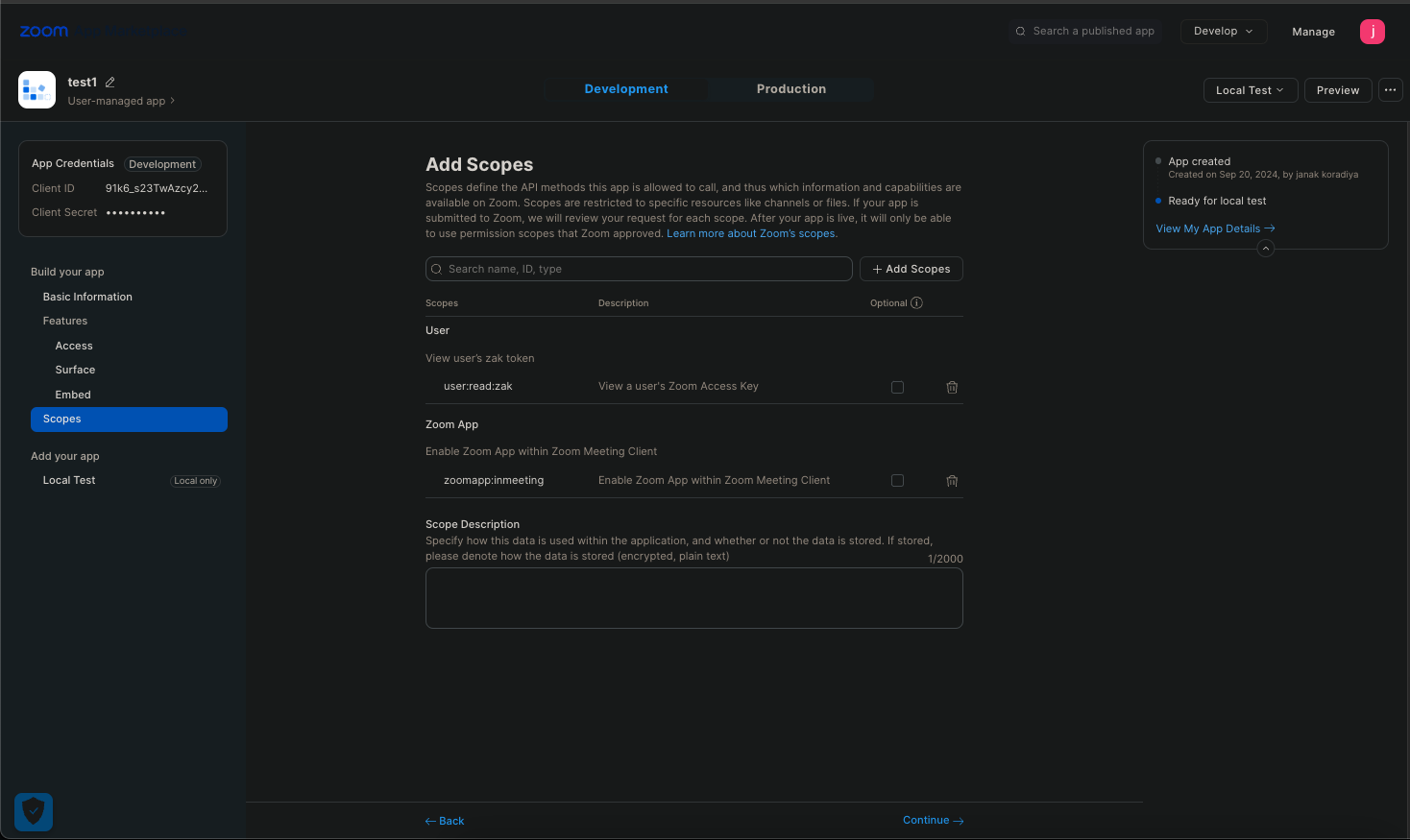Focus the scope search field
Screen dimensions: 1410x840
click(639, 269)
